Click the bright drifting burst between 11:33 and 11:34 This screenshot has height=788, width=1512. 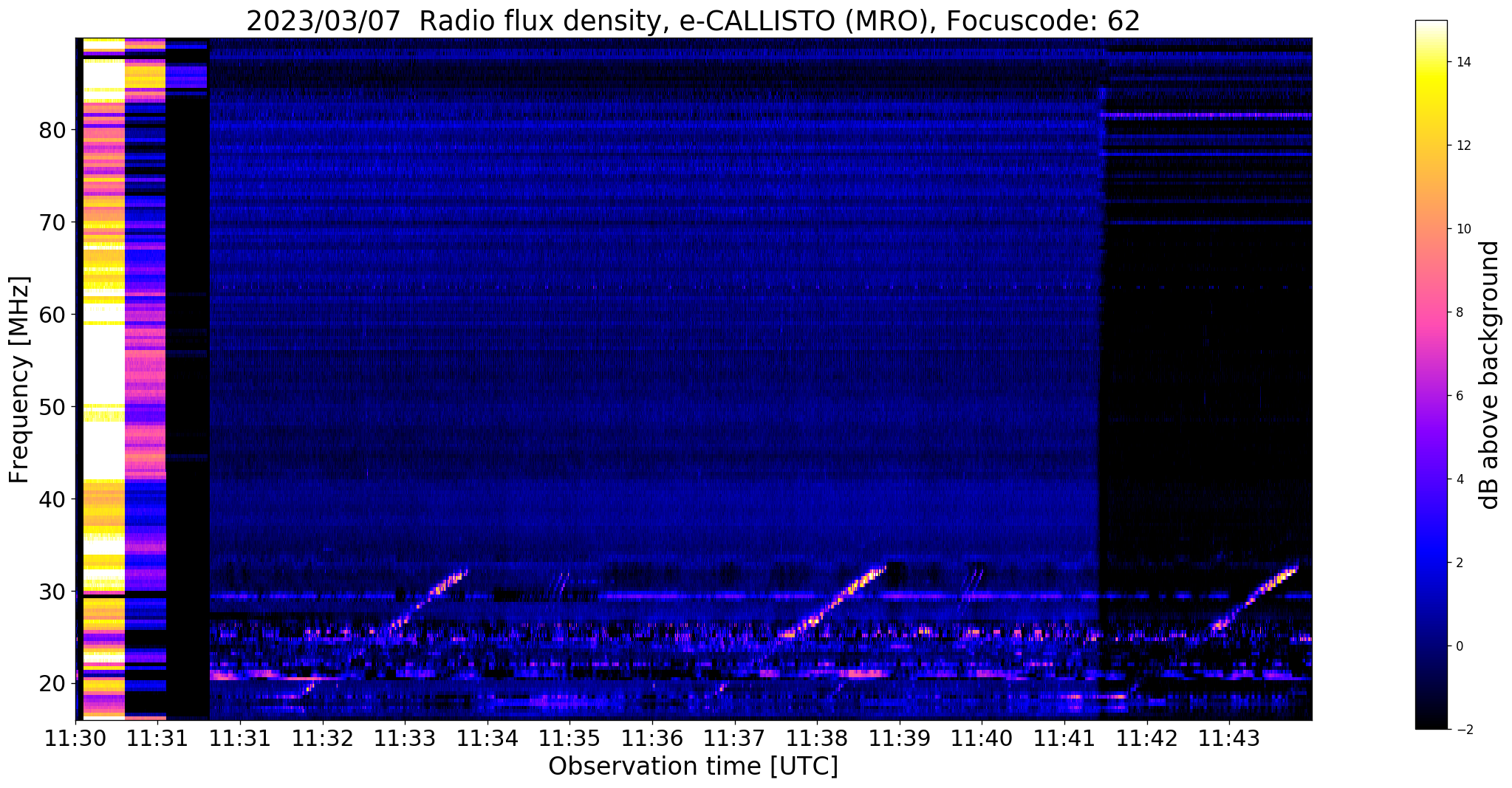[428, 600]
